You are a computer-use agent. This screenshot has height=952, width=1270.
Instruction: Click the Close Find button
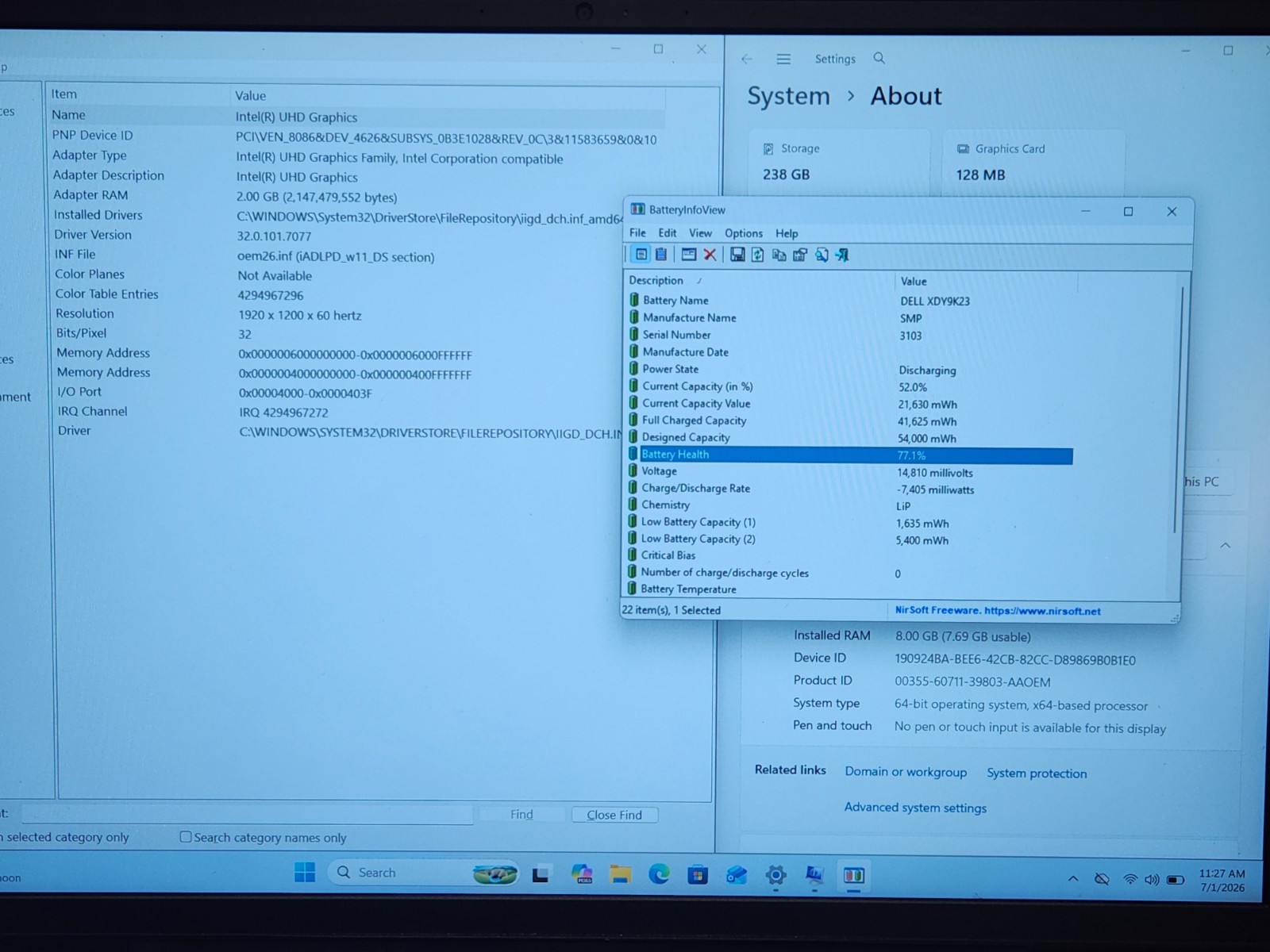(x=614, y=815)
